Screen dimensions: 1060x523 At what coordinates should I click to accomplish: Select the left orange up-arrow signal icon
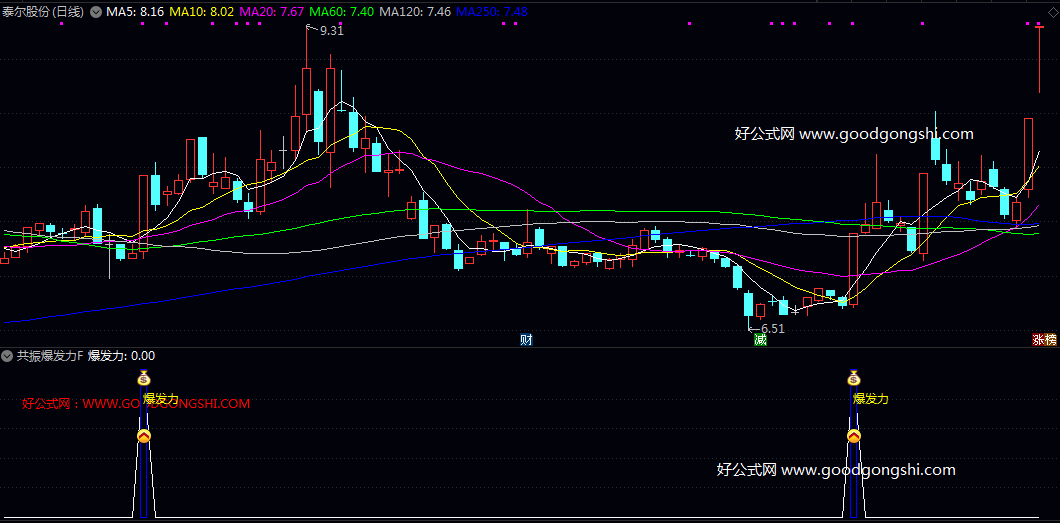pos(144,436)
